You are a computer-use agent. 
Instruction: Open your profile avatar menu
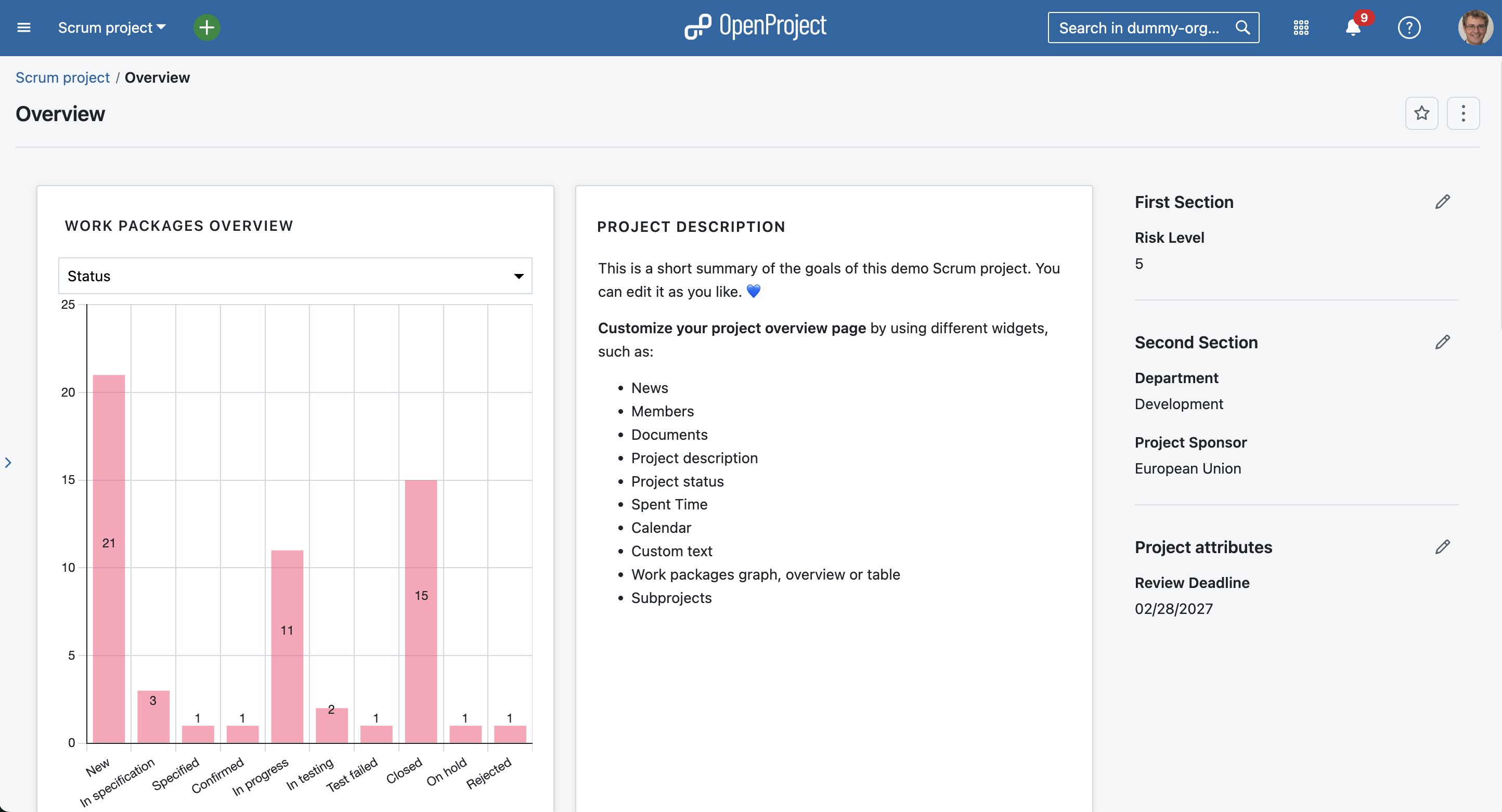point(1474,28)
